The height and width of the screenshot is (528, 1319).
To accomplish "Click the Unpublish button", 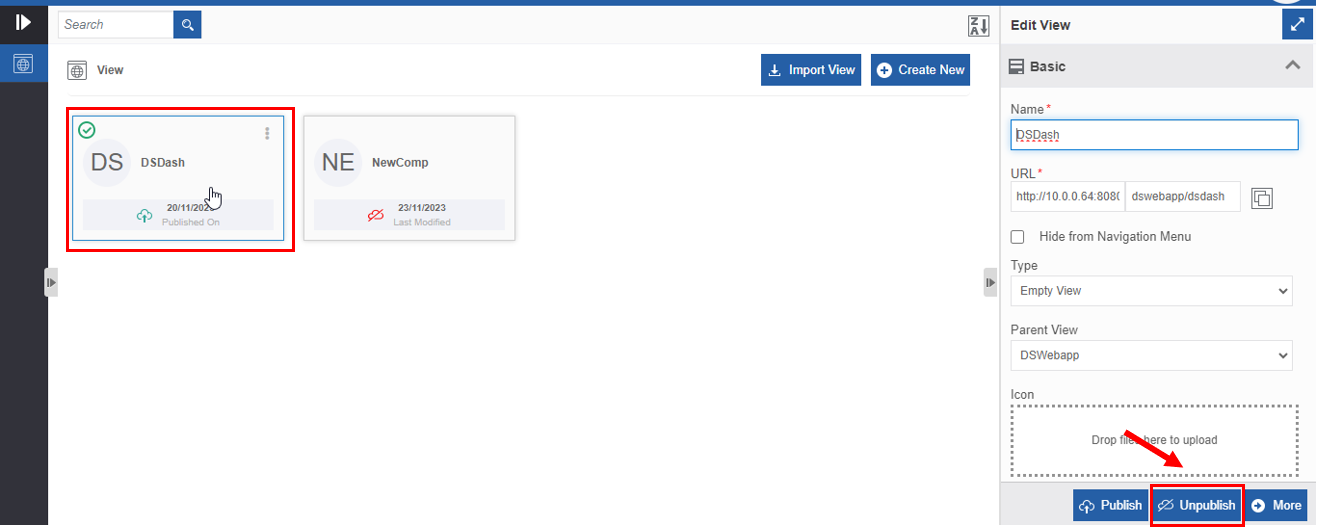I will tap(1196, 505).
